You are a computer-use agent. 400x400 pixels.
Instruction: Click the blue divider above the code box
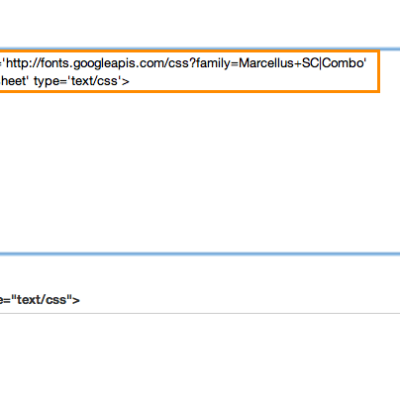[x=200, y=49]
